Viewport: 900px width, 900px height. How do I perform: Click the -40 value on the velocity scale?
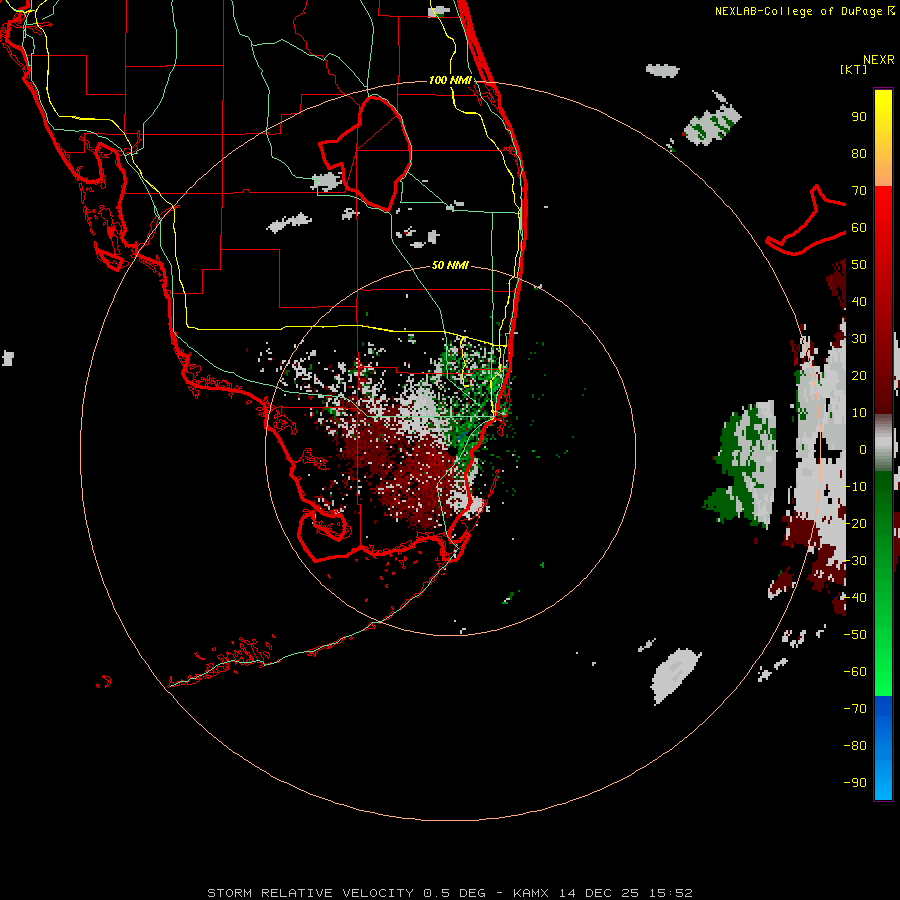click(855, 598)
